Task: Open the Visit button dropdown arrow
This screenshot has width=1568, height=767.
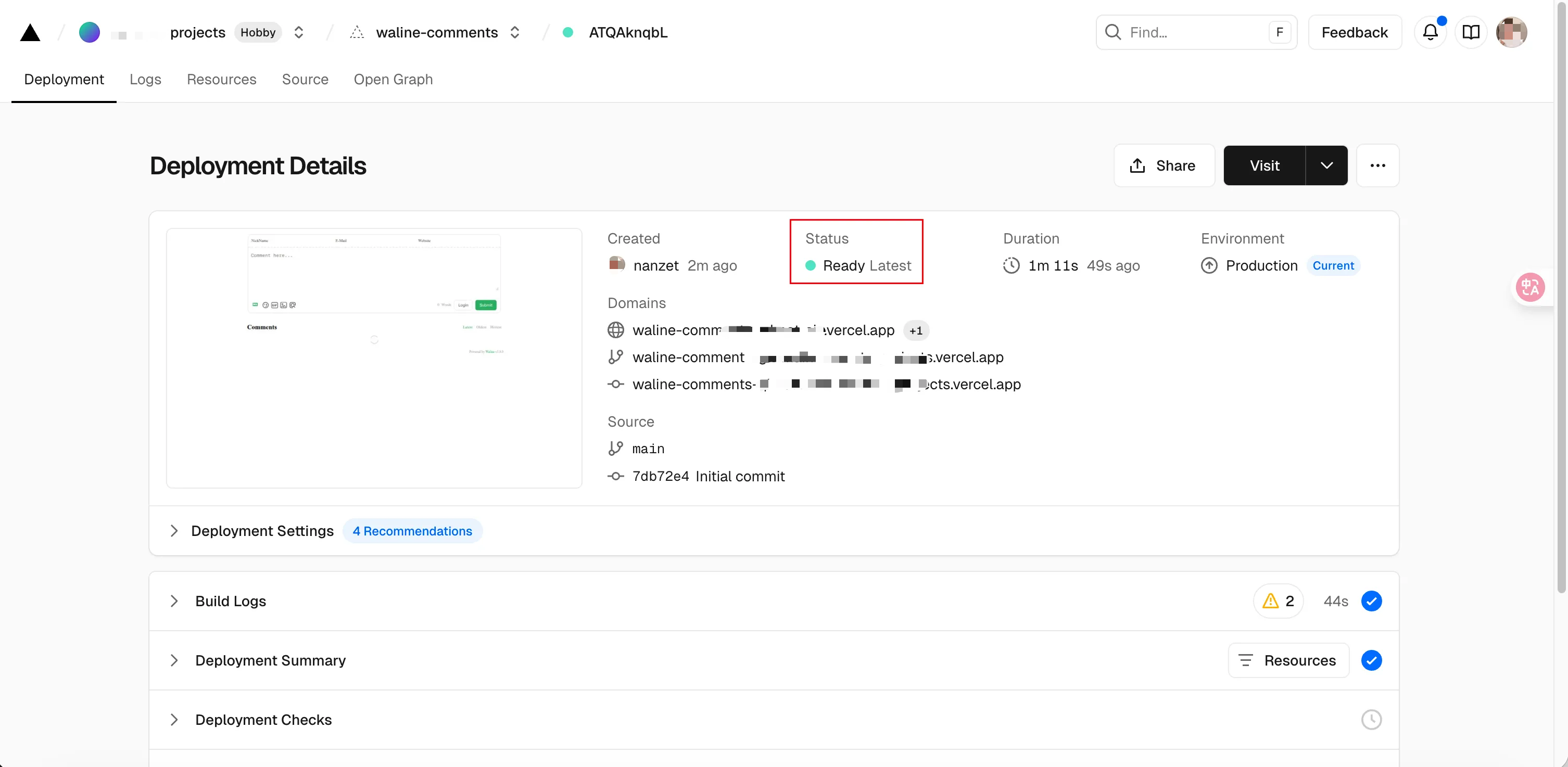Action: [1326, 165]
